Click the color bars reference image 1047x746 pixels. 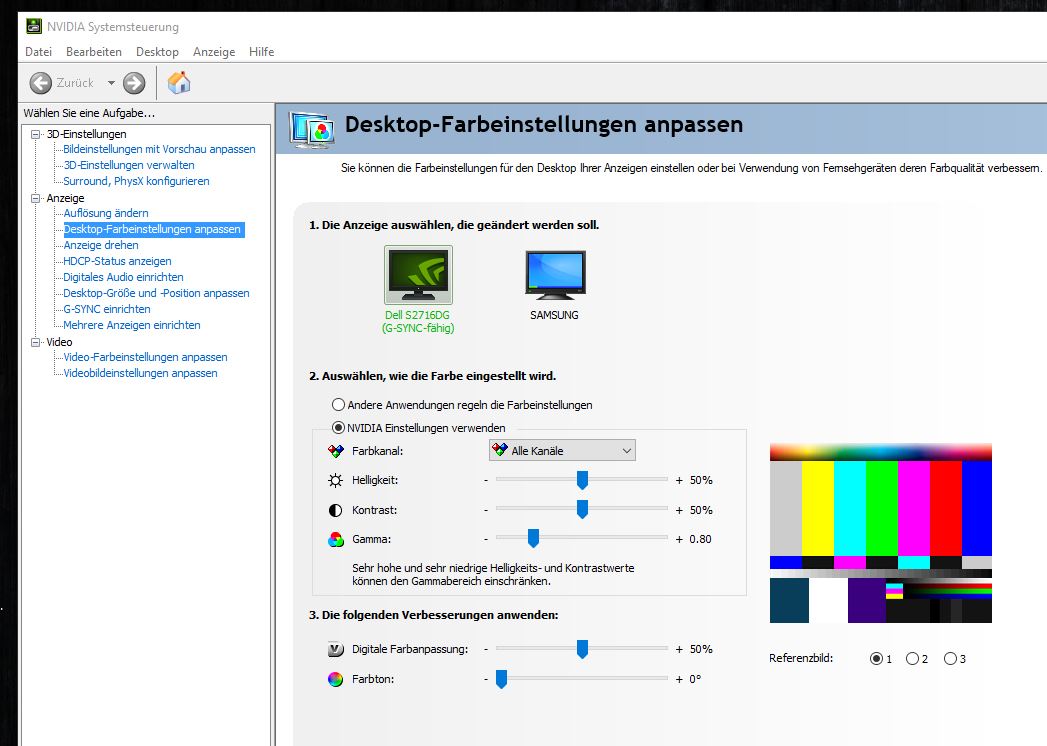880,533
